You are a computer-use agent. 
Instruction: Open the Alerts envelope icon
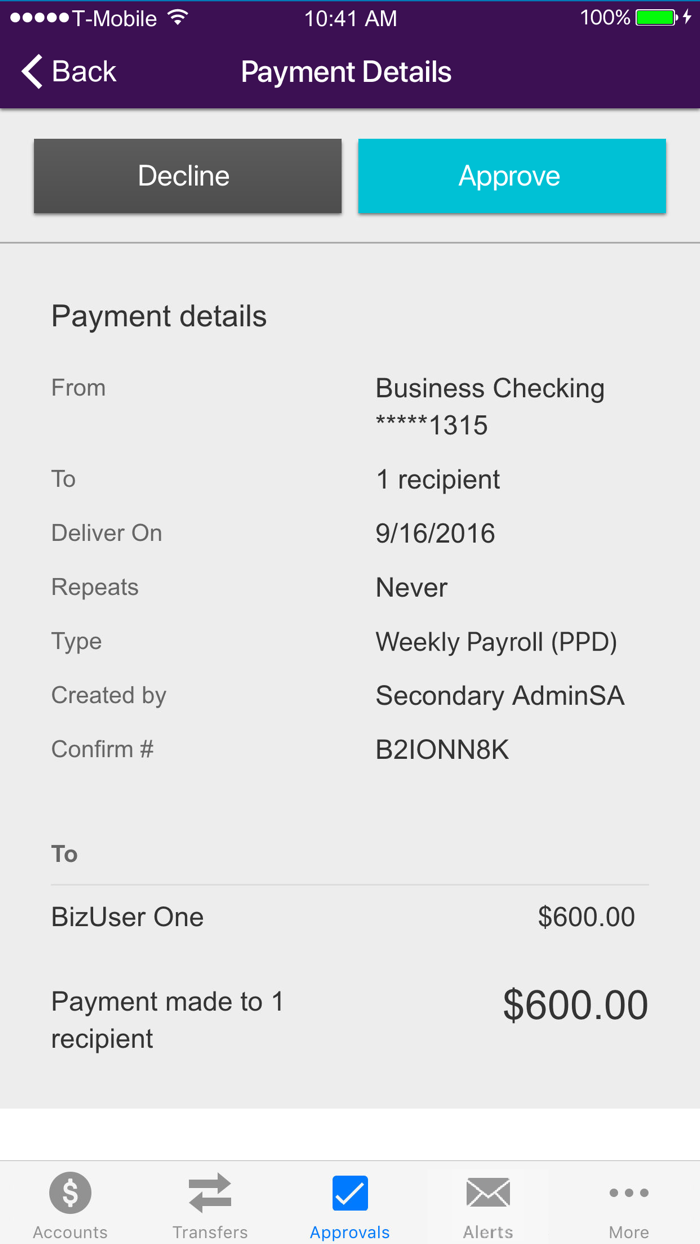[x=488, y=1192]
